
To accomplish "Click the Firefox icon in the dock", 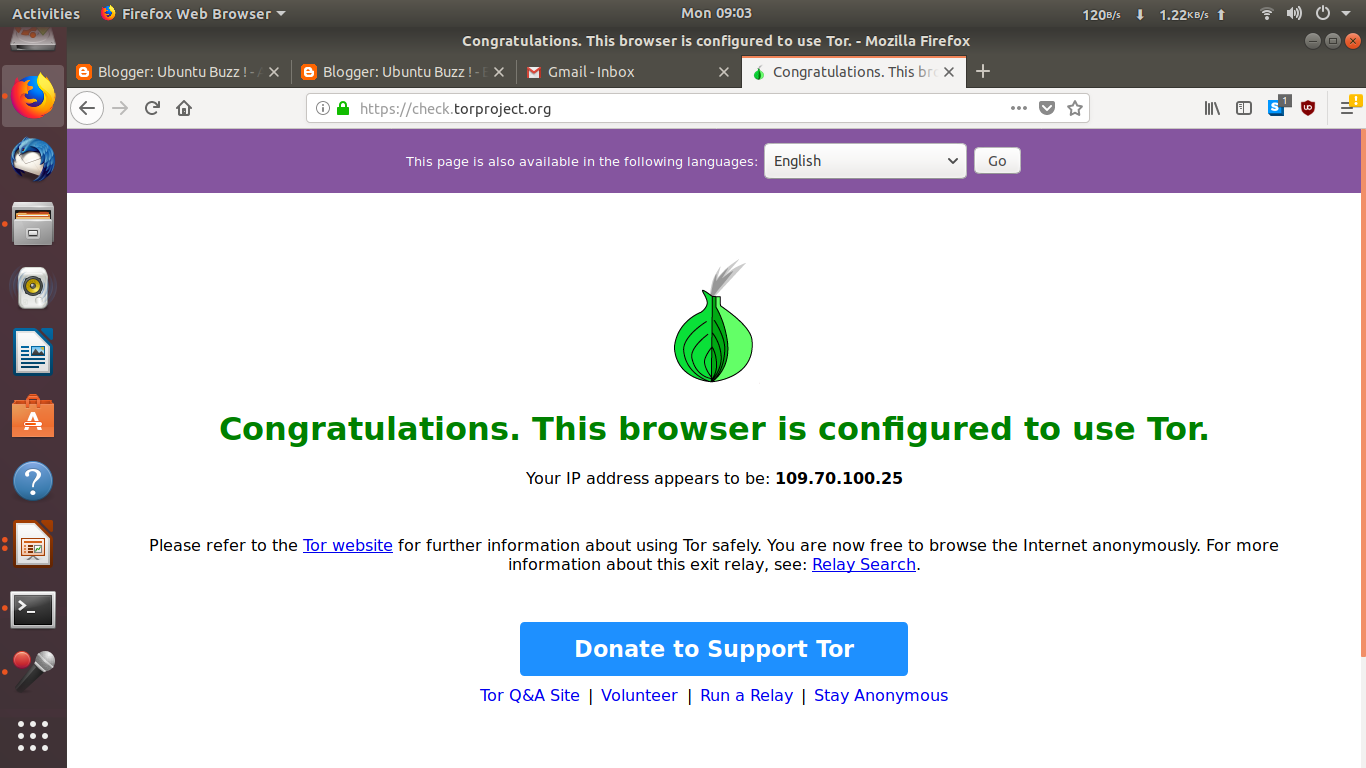I will click(33, 96).
